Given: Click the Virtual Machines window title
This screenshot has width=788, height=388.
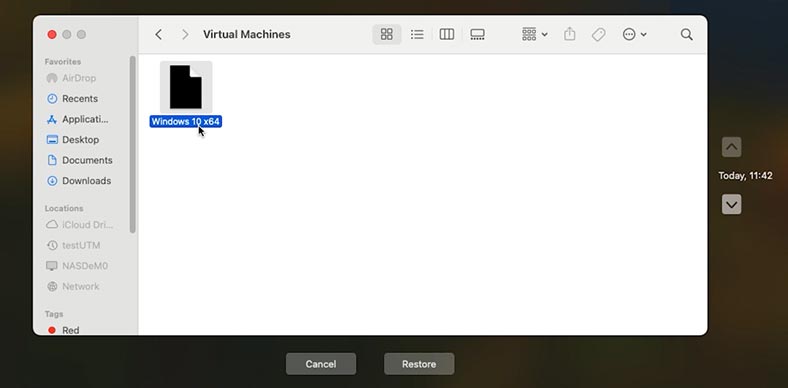Looking at the screenshot, I should point(247,34).
